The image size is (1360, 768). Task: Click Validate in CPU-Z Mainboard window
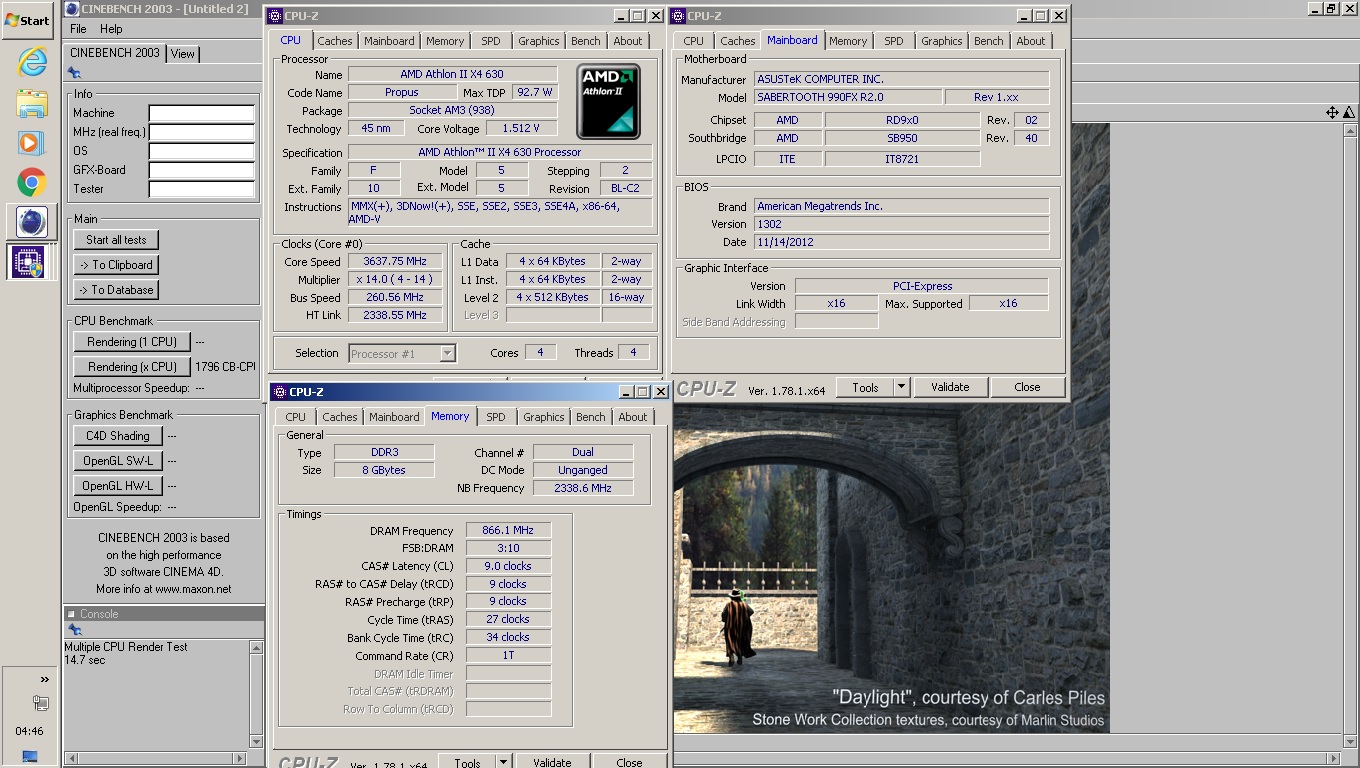tap(950, 387)
